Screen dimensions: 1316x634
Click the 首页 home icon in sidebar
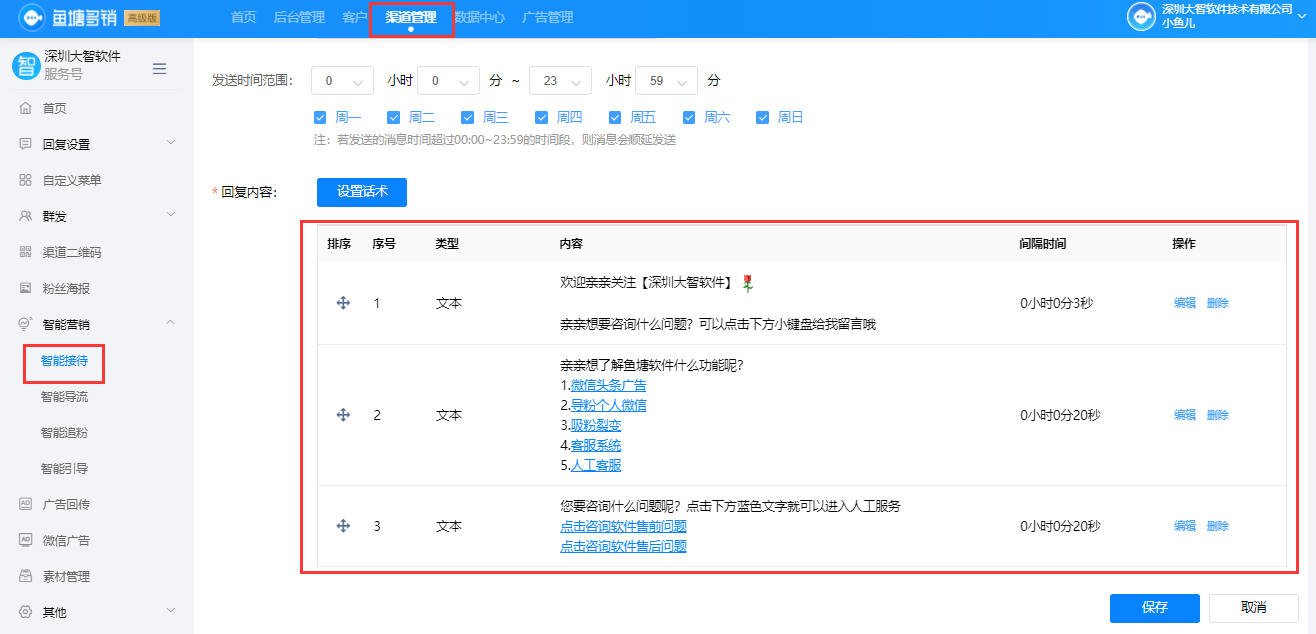25,108
